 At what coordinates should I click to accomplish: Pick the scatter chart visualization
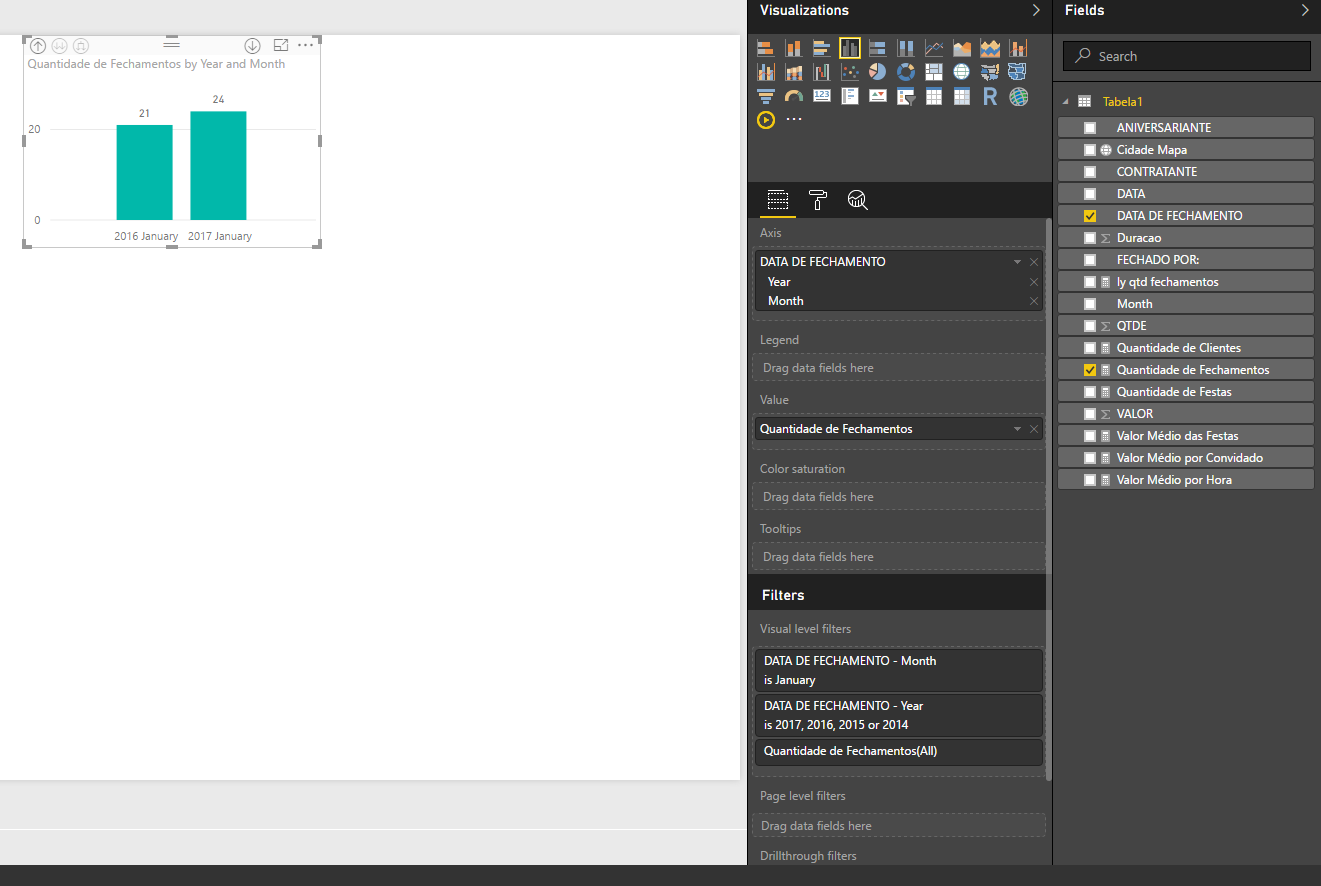click(850, 72)
